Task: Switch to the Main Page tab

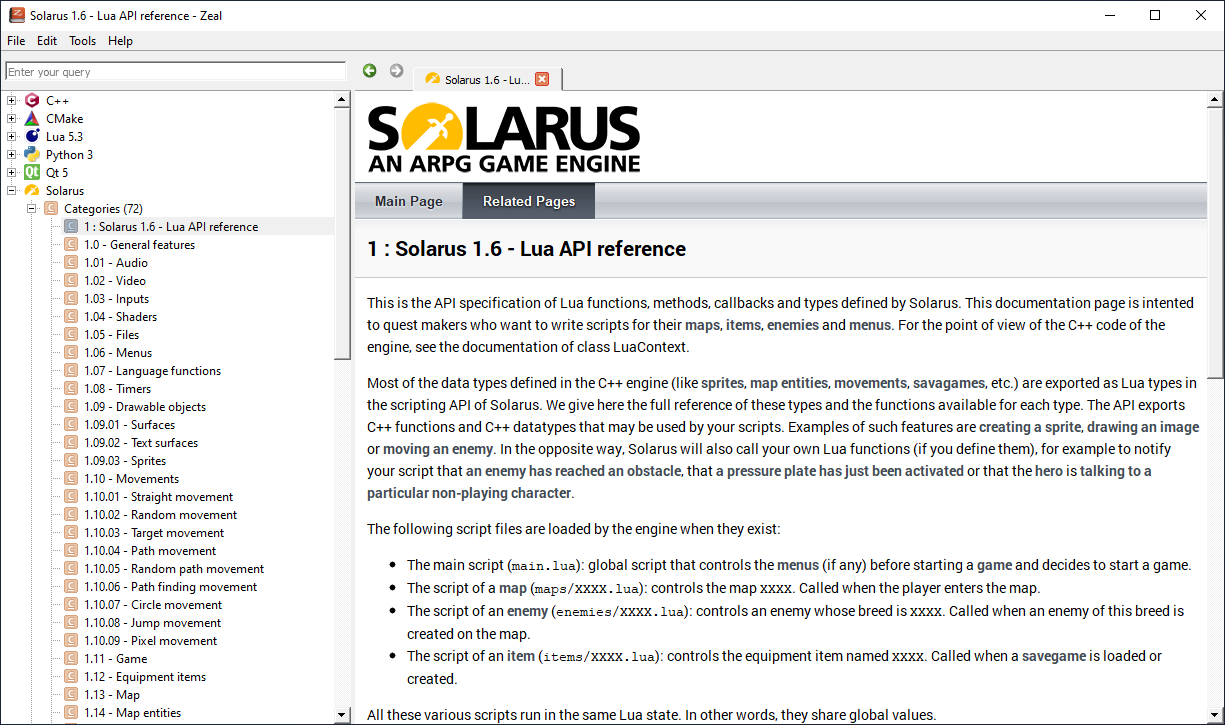Action: point(408,201)
